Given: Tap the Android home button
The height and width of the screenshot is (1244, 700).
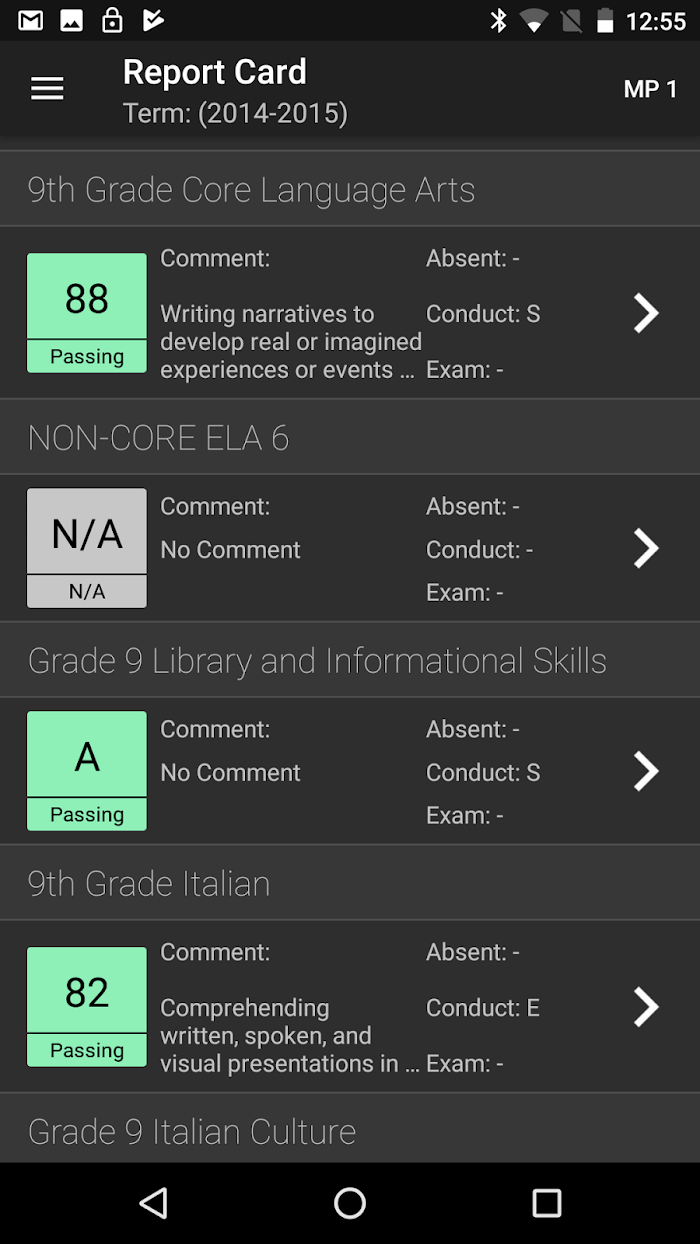Looking at the screenshot, I should coord(350,1203).
